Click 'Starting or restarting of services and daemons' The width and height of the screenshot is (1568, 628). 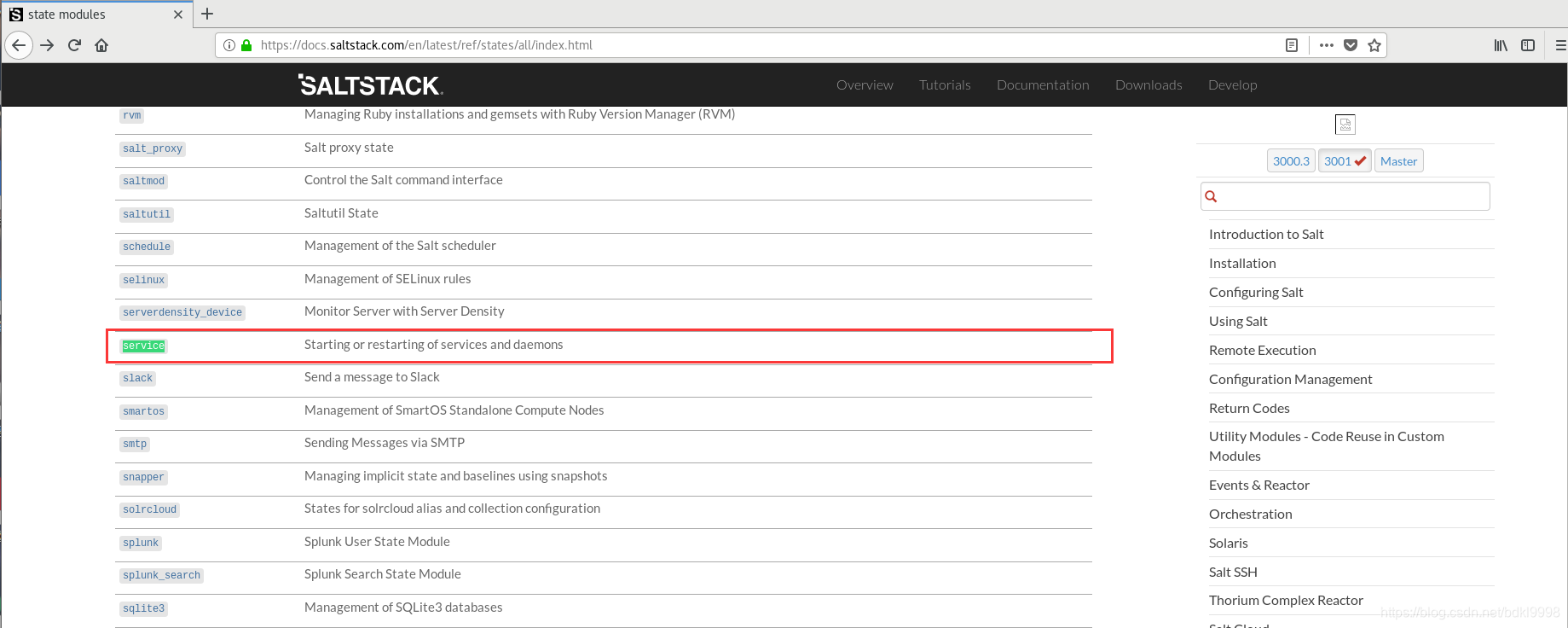433,345
